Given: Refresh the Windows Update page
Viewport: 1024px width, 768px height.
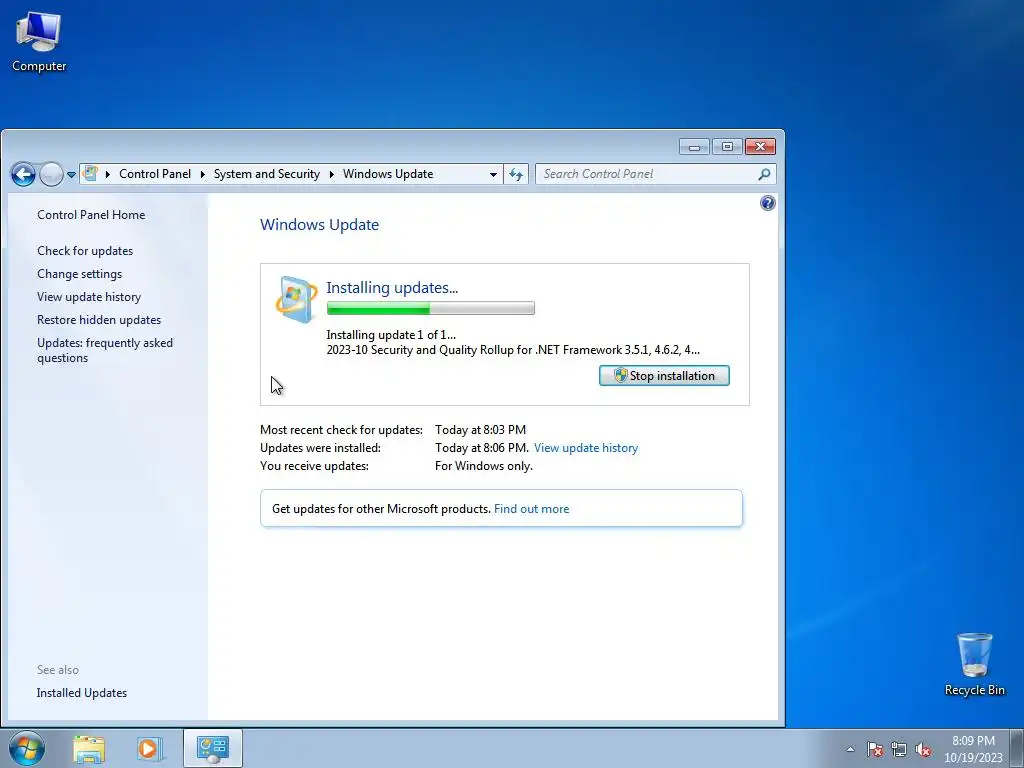Looking at the screenshot, I should [x=516, y=174].
